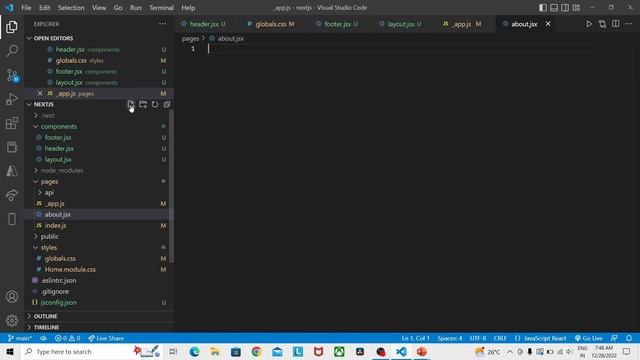Image resolution: width=640 pixels, height=360 pixels.
Task: Open the Edit menu
Action: click(x=44, y=8)
